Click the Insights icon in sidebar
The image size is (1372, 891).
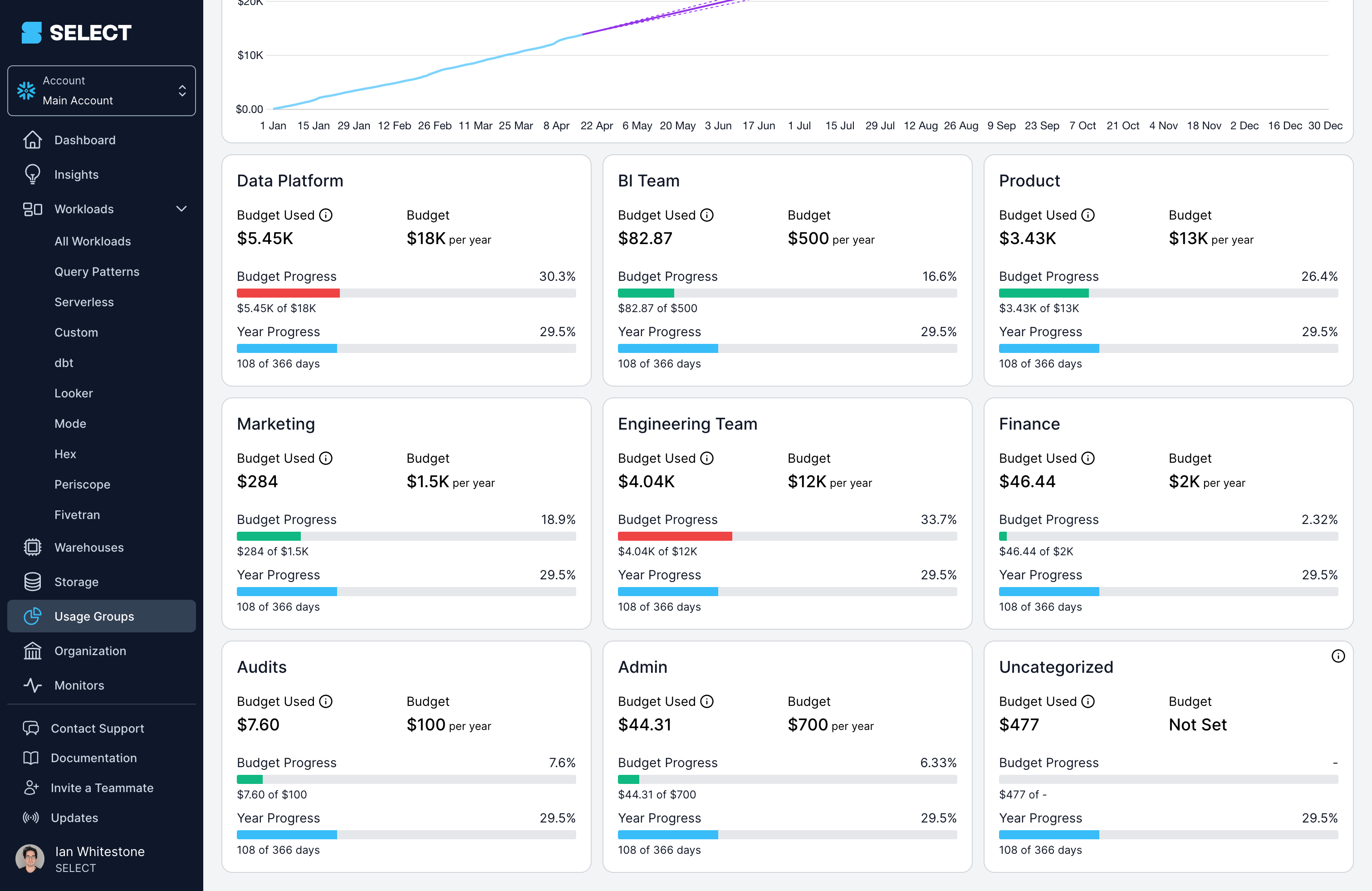click(x=31, y=174)
